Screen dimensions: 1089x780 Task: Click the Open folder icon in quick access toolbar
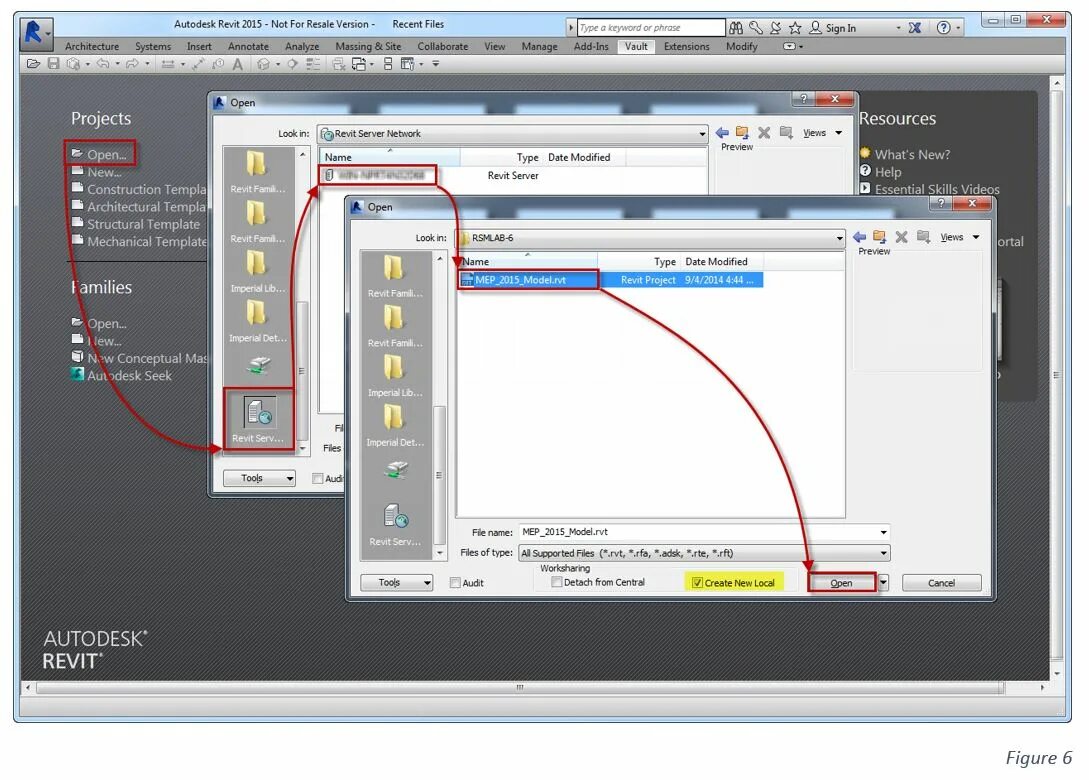[33, 64]
